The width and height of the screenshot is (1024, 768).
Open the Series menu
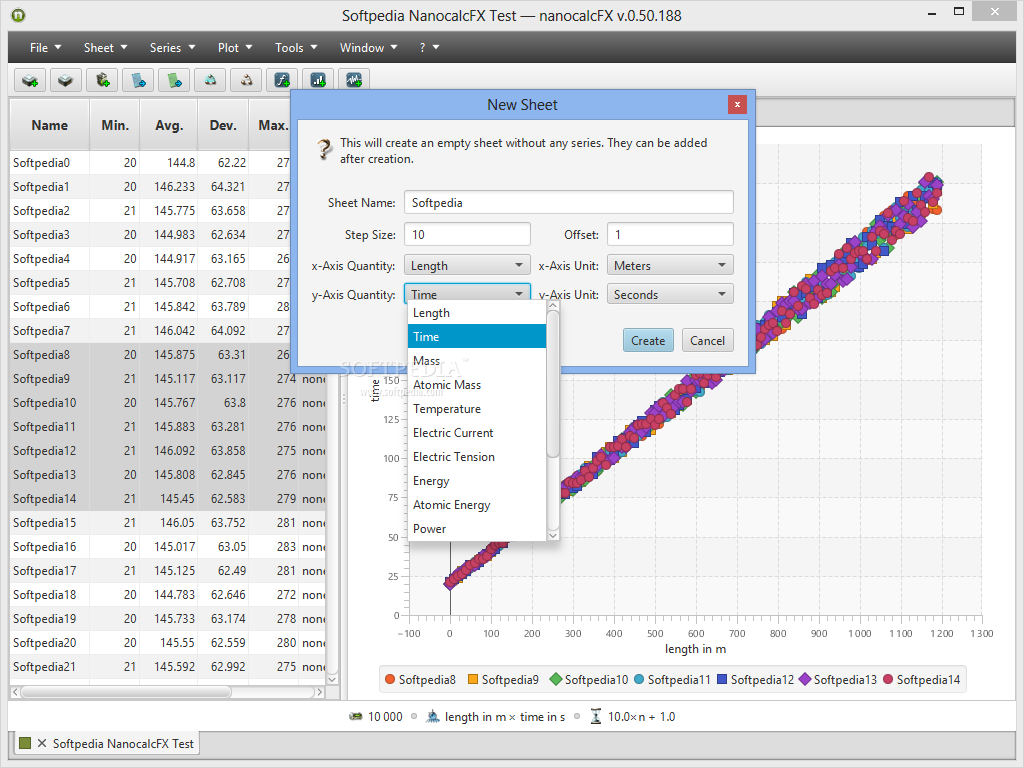pyautogui.click(x=172, y=48)
